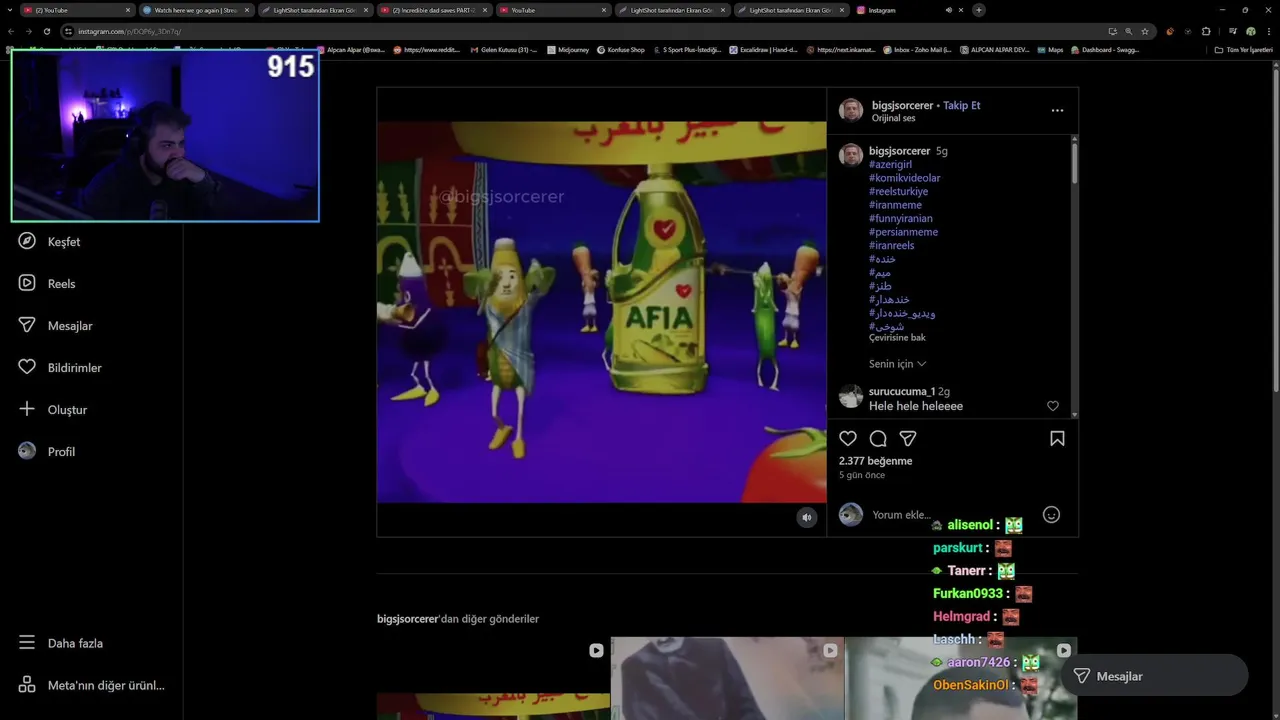This screenshot has height=720, width=1280.
Task: Open Chrome profile avatar
Action: pos(1250,31)
